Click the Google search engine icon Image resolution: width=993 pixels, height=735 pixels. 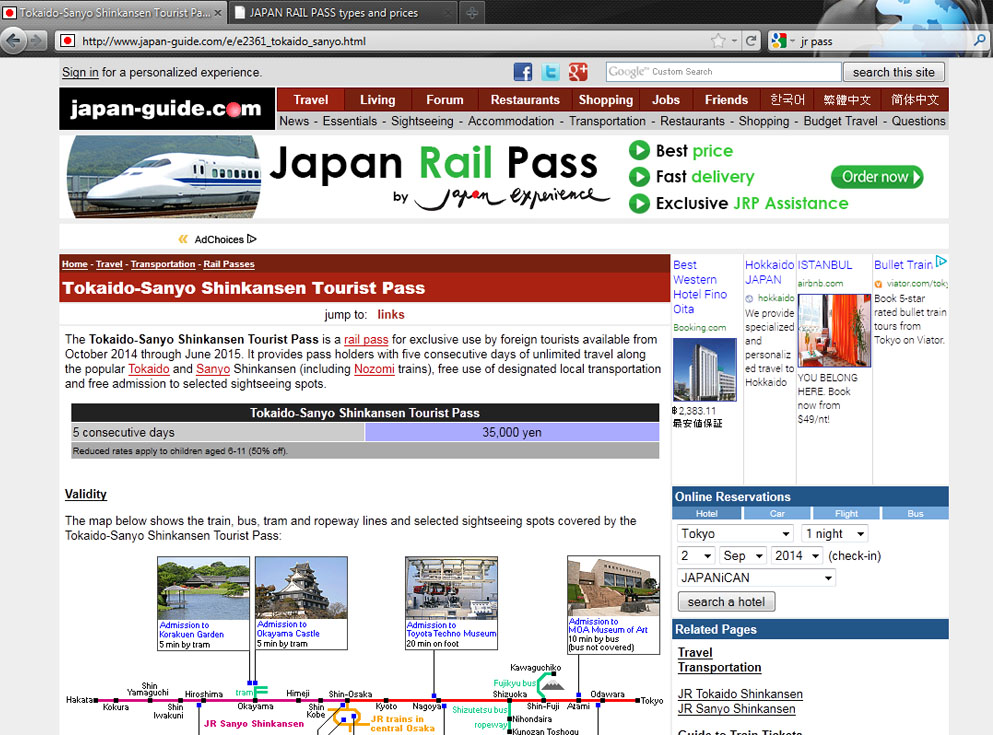point(778,41)
